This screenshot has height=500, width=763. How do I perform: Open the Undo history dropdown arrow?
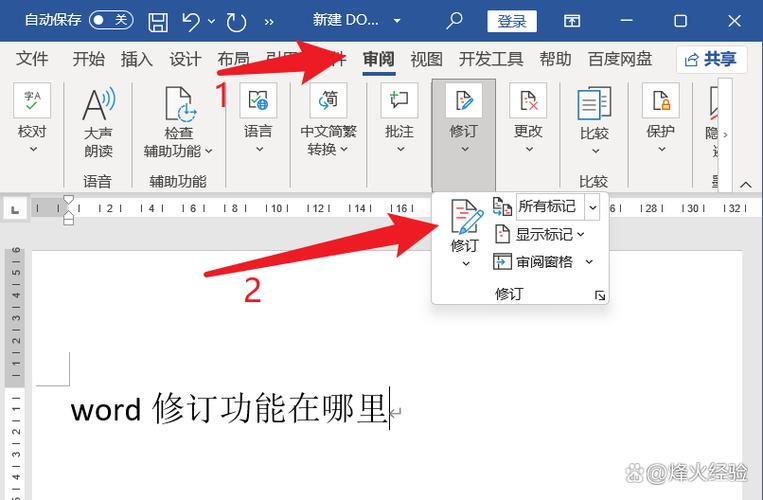coord(211,21)
